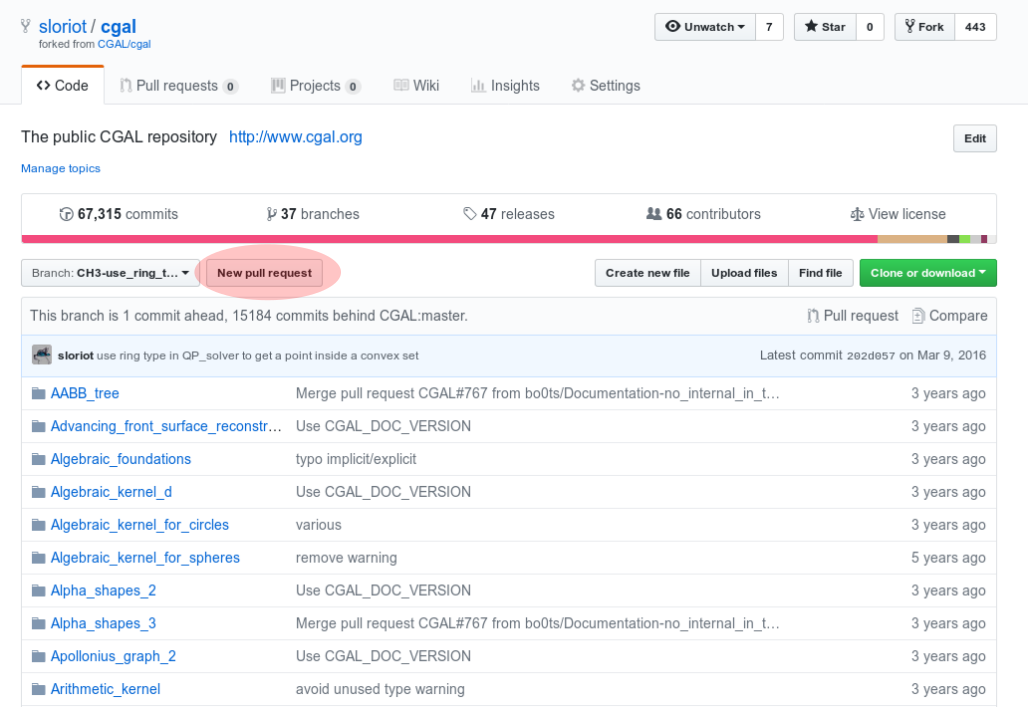This screenshot has width=1028, height=707.
Task: Click the Algebraic_kernel_for_spheres folder icon
Action: pos(39,557)
